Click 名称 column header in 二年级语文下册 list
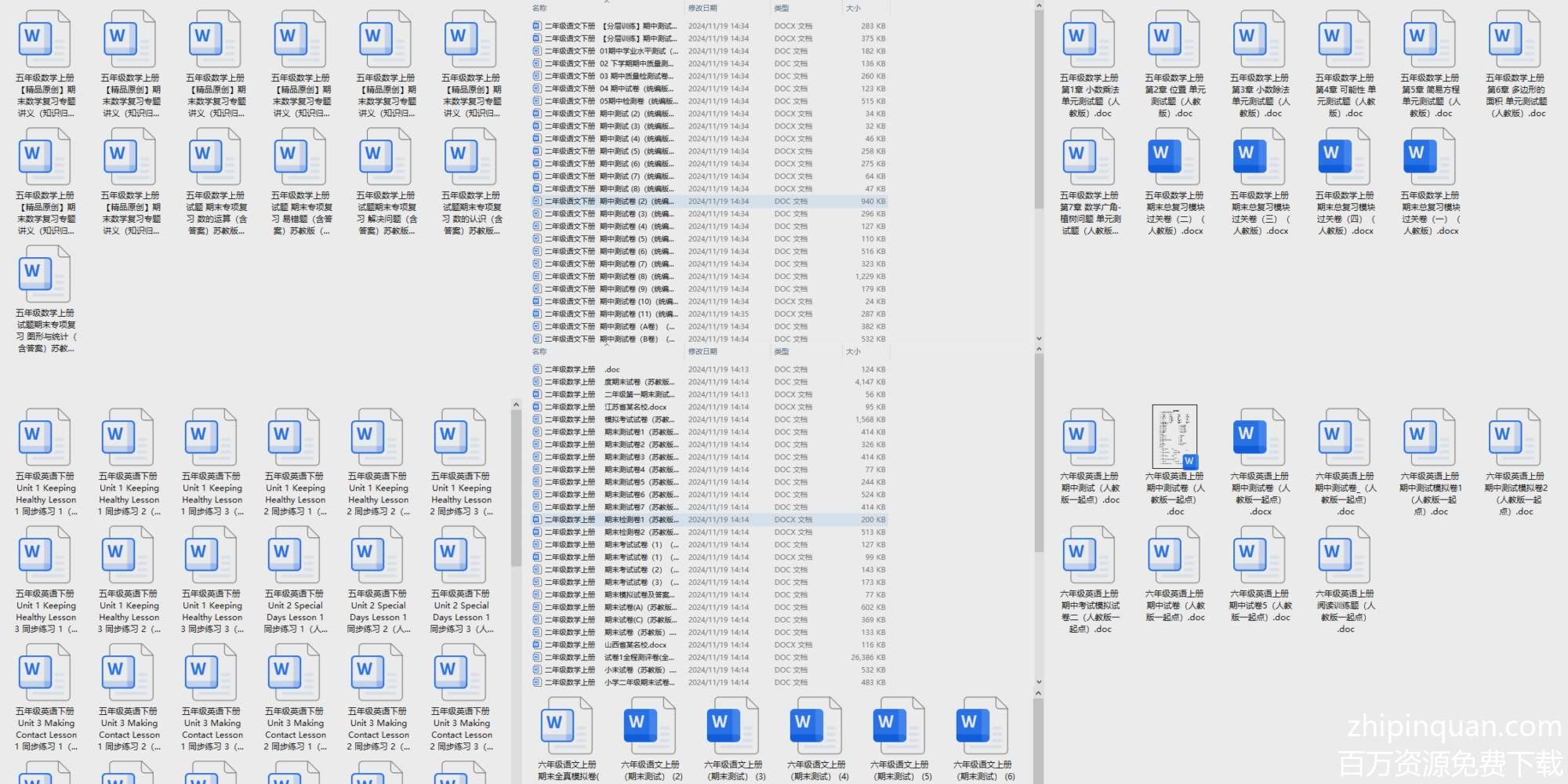 pyautogui.click(x=539, y=9)
